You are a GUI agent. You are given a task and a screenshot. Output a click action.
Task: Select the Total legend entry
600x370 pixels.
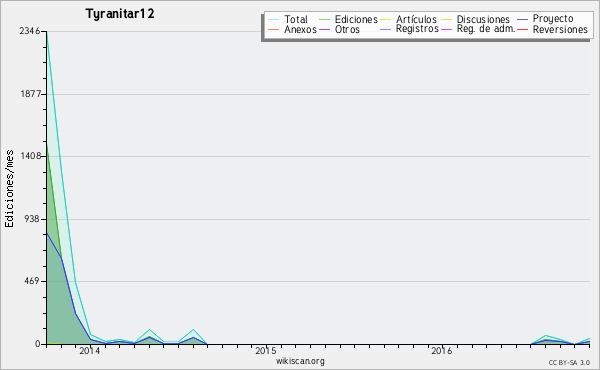[296, 19]
